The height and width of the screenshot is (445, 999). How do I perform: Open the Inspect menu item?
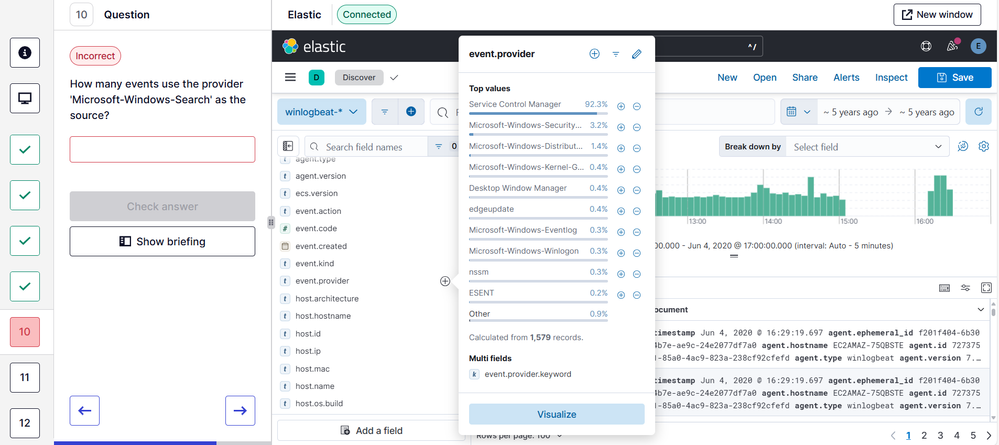pos(891,77)
